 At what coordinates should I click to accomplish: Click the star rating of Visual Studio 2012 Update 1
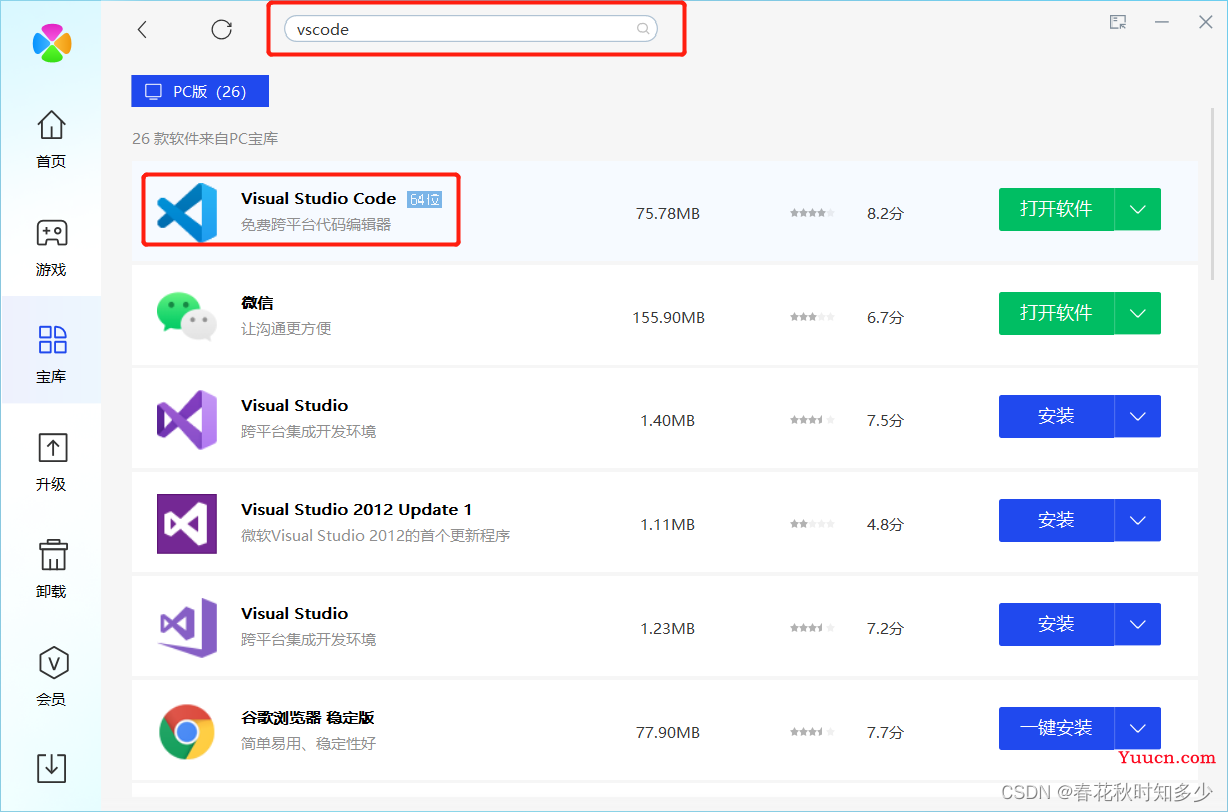click(811, 524)
